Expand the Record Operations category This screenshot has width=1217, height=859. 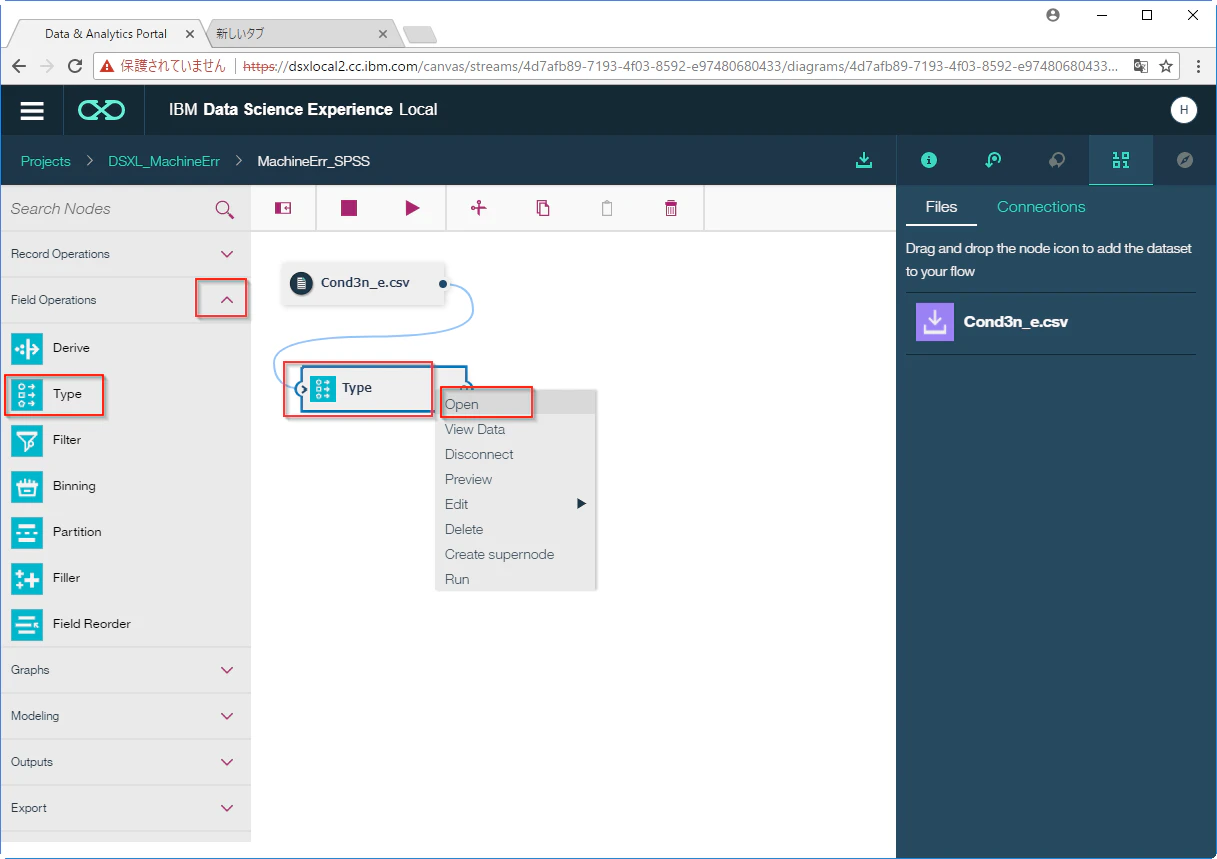coord(126,254)
